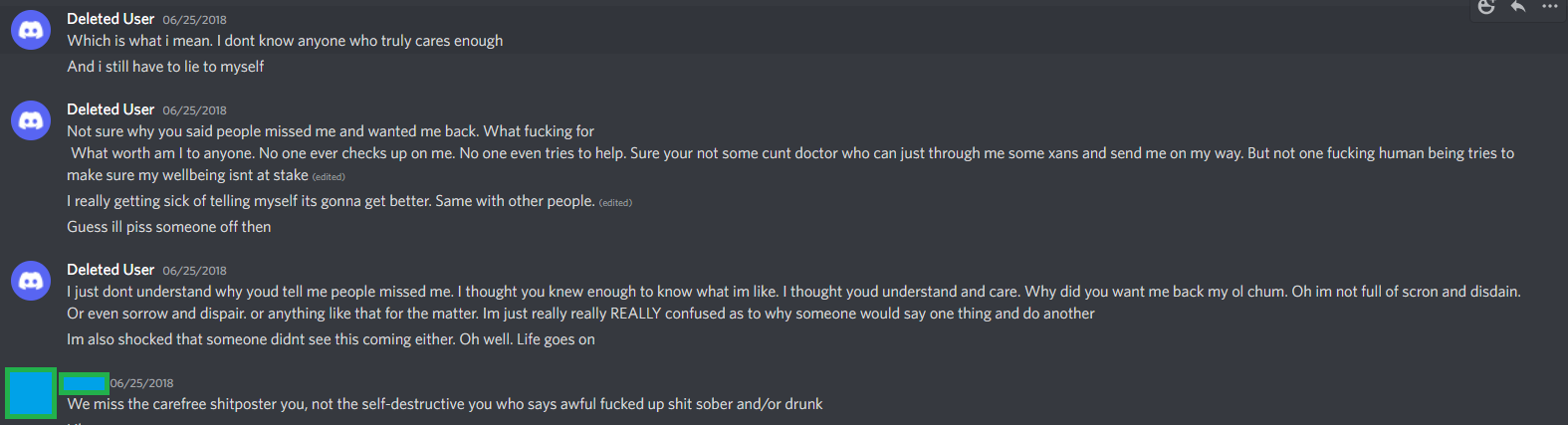The width and height of the screenshot is (1568, 425).
Task: Click the blue redacted username bar
Action: [84, 383]
